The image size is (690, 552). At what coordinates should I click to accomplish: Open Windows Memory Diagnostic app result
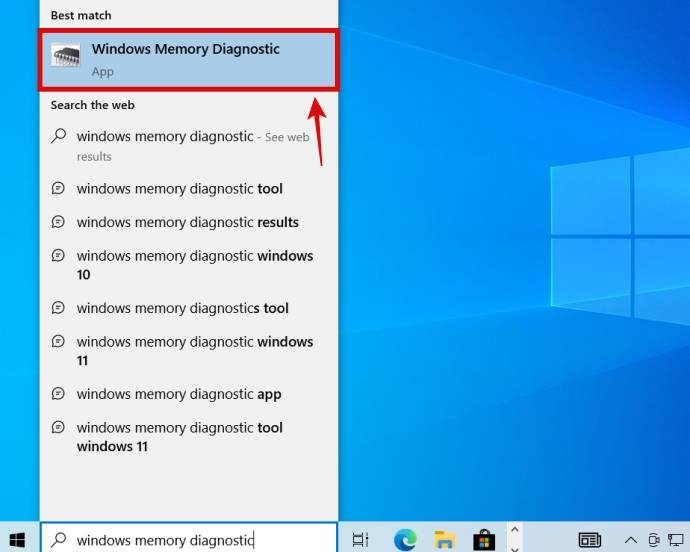click(x=189, y=60)
